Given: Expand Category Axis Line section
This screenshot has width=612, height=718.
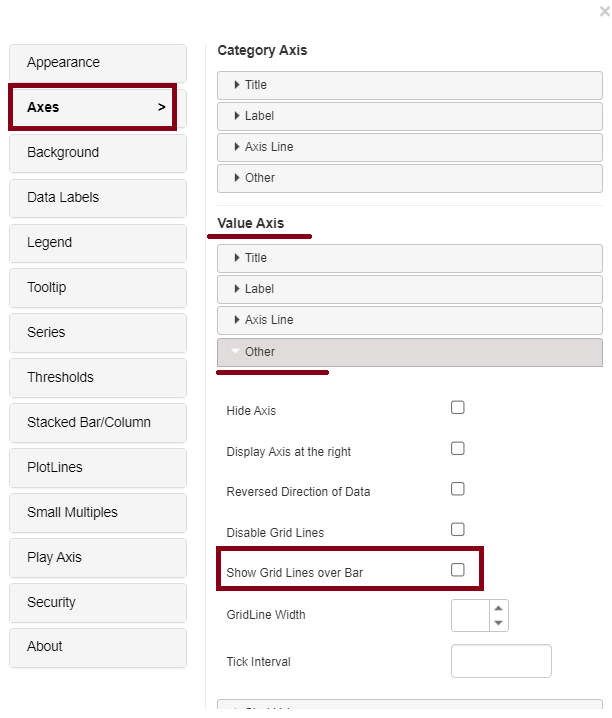Looking at the screenshot, I should (409, 147).
